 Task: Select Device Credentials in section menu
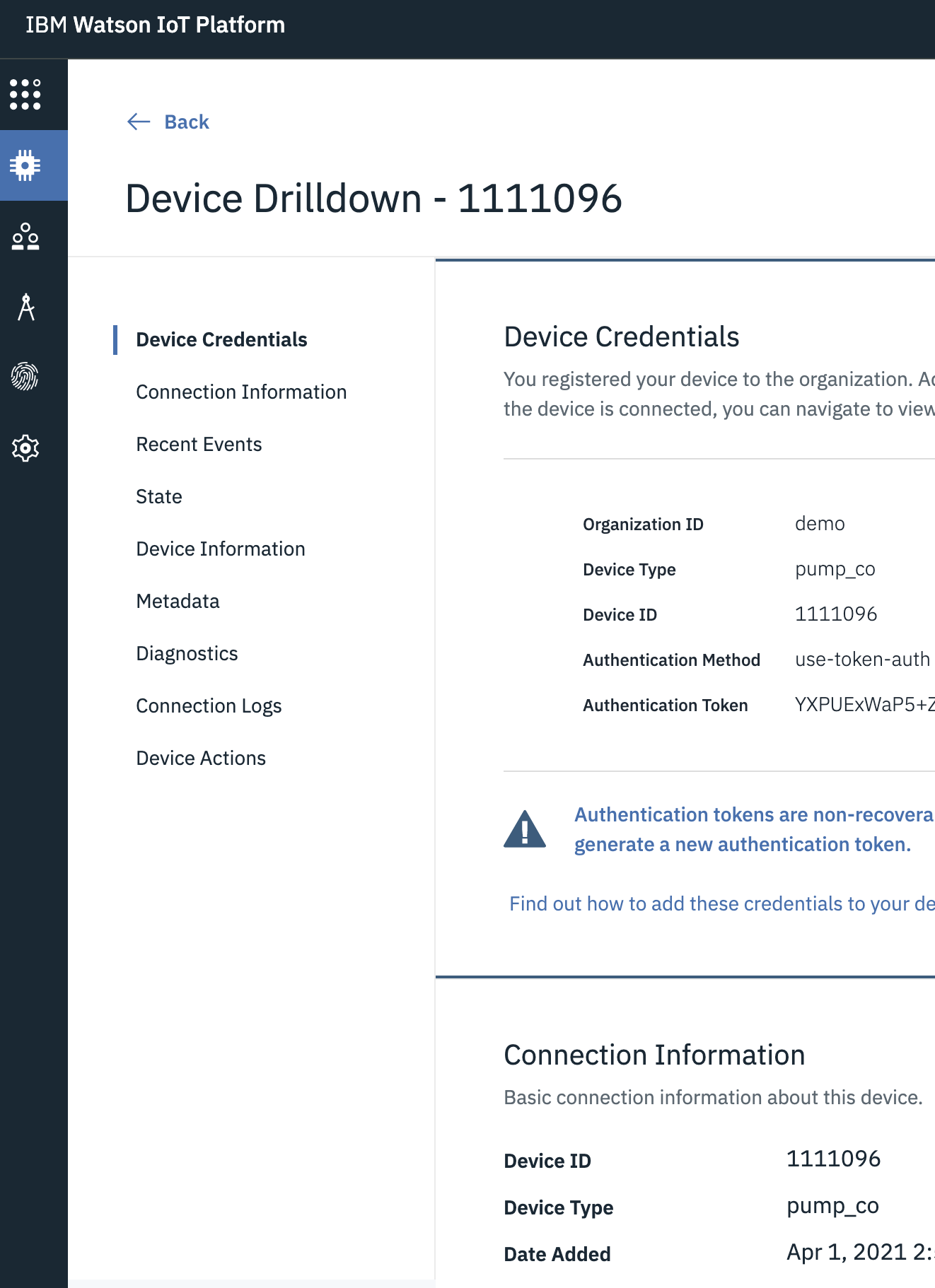(221, 339)
